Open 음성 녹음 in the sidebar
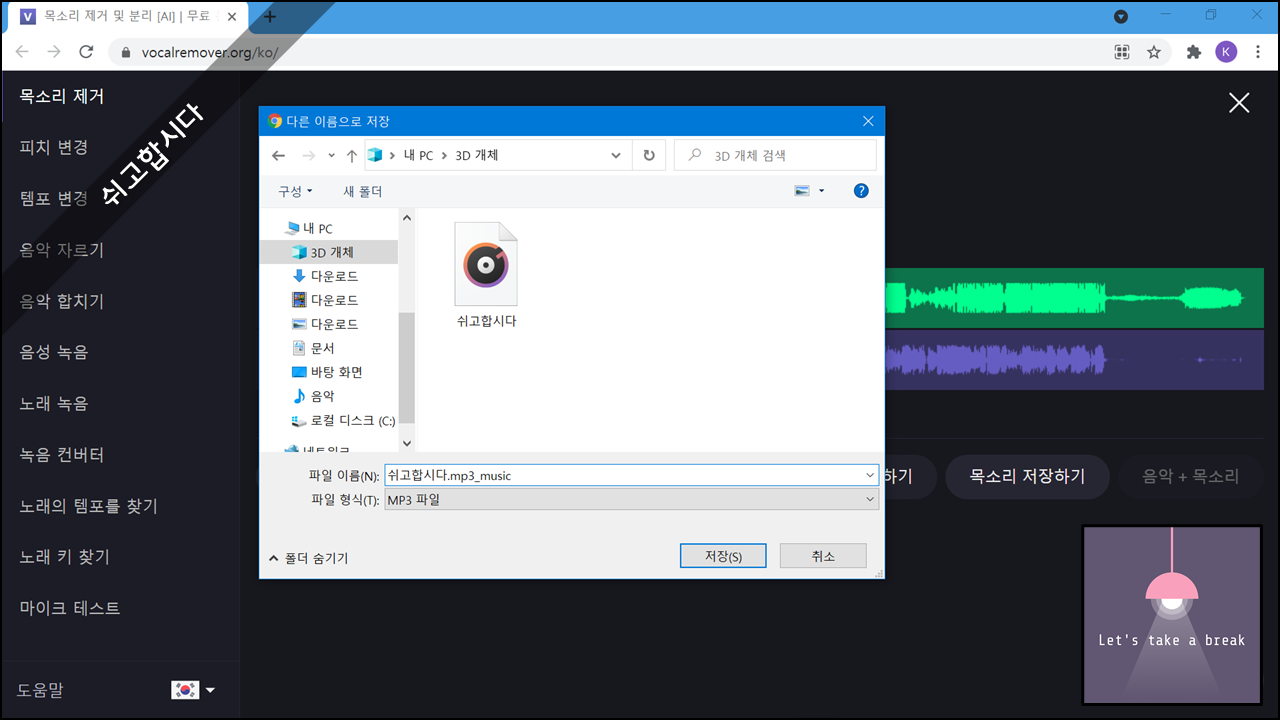 click(54, 352)
